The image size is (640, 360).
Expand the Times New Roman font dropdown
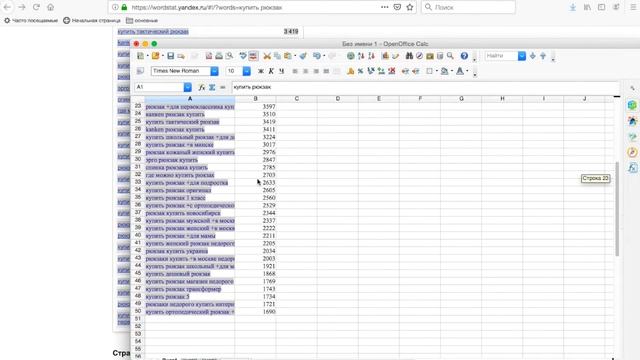(214, 71)
